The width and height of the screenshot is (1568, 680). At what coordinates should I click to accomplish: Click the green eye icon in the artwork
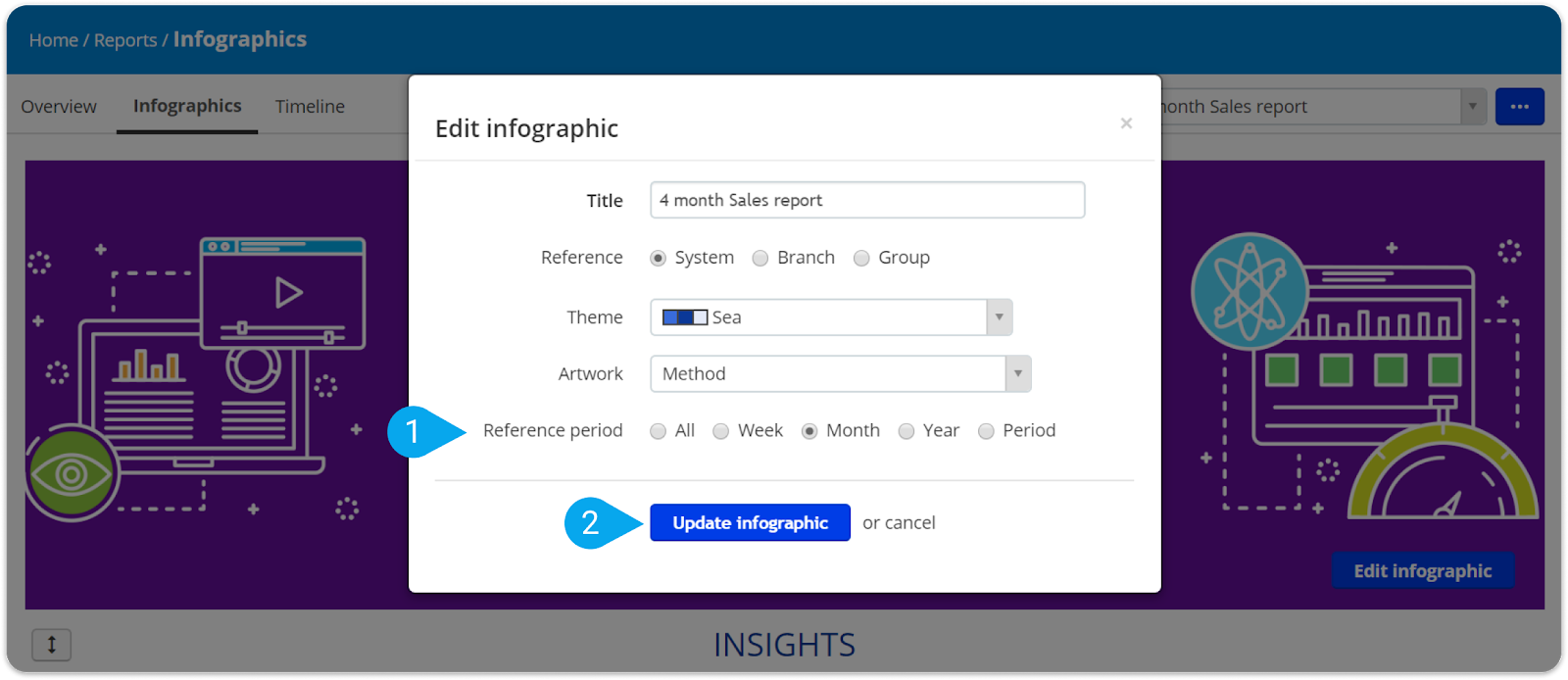pos(72,475)
